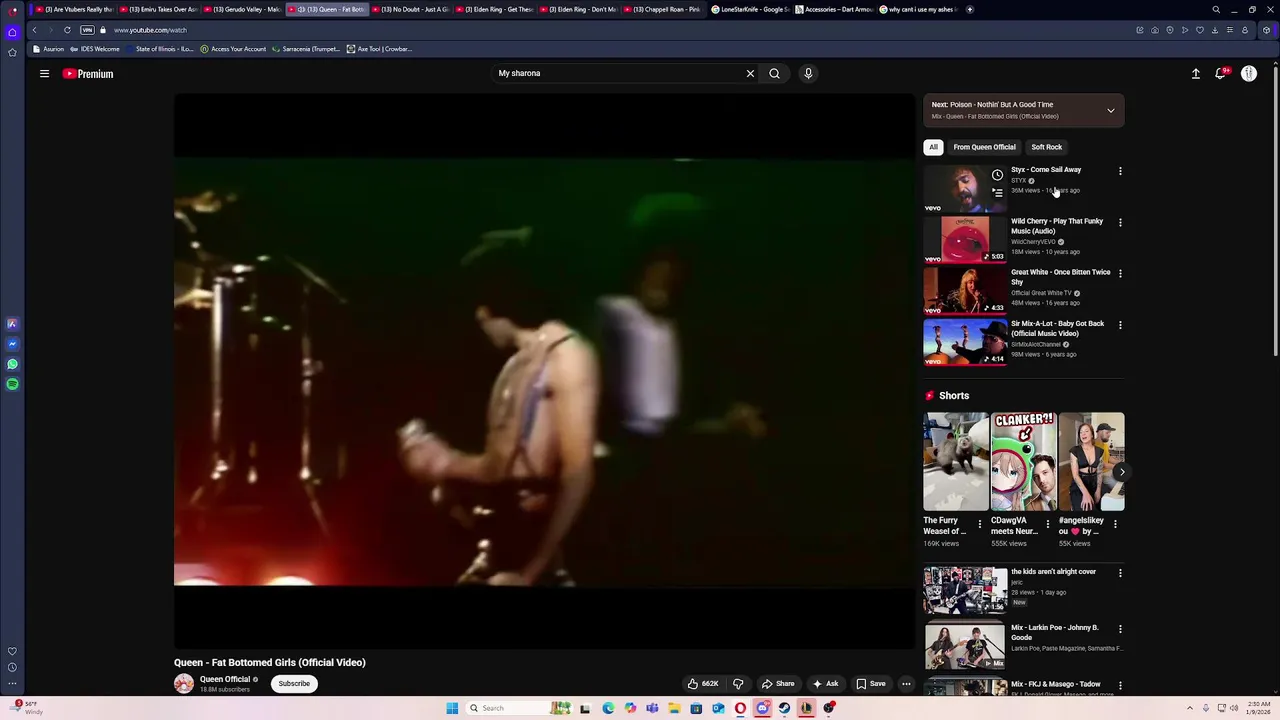
Task: Open 'Sarracenia (Trumpet...' bookmark
Action: point(306,49)
